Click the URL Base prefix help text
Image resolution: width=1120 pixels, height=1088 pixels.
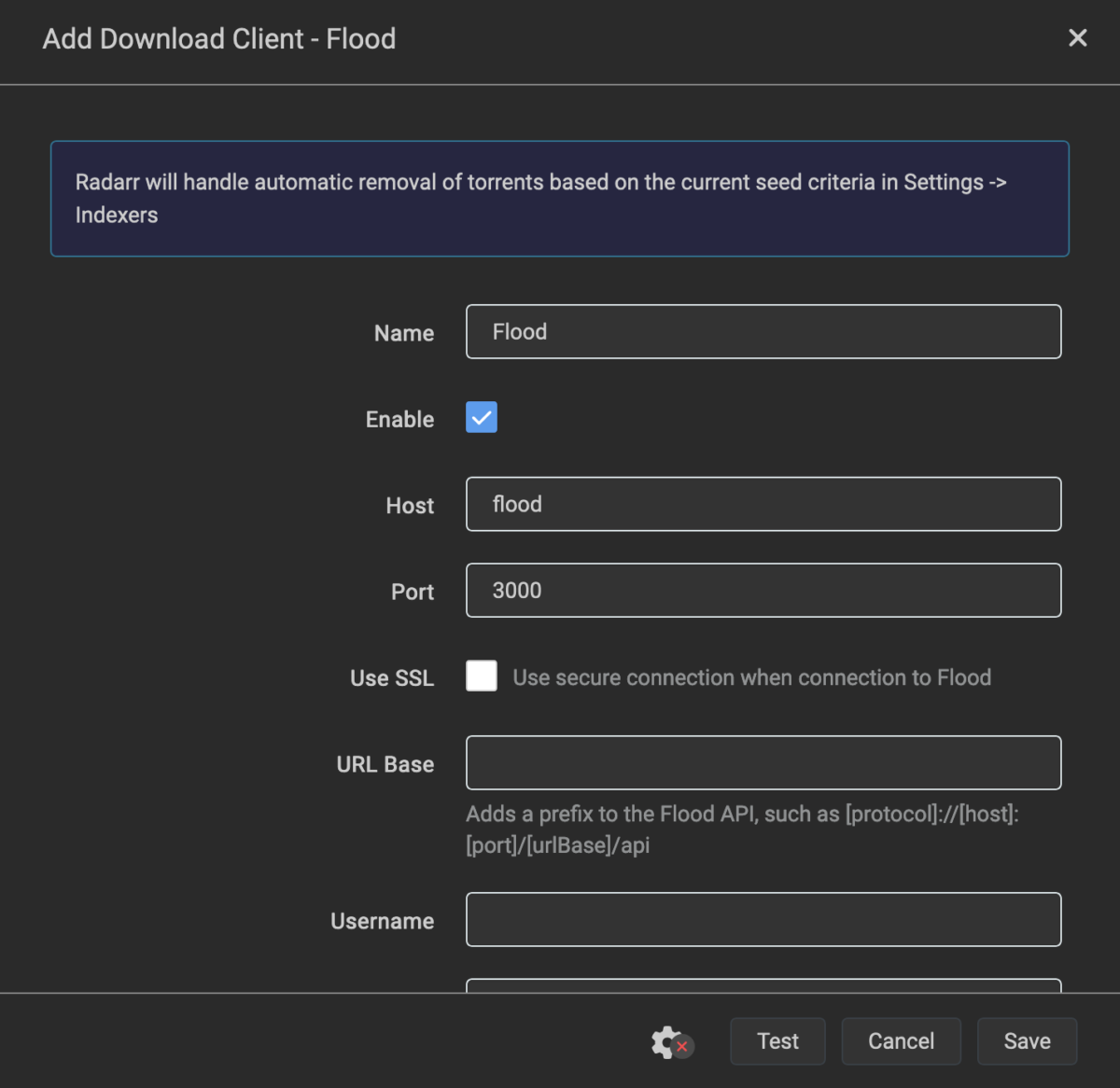[742, 830]
